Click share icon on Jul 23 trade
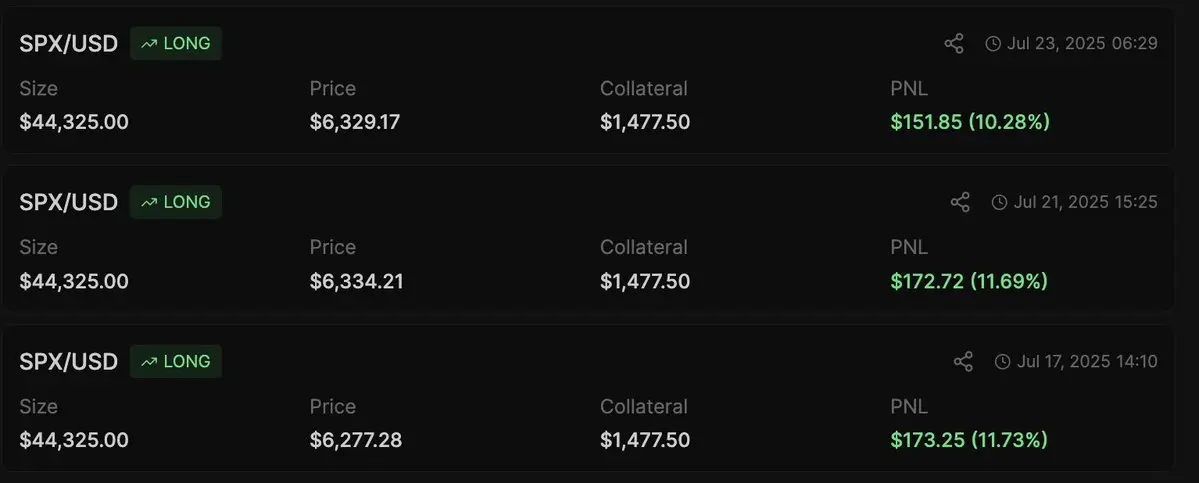Image resolution: width=1199 pixels, height=483 pixels. click(954, 44)
